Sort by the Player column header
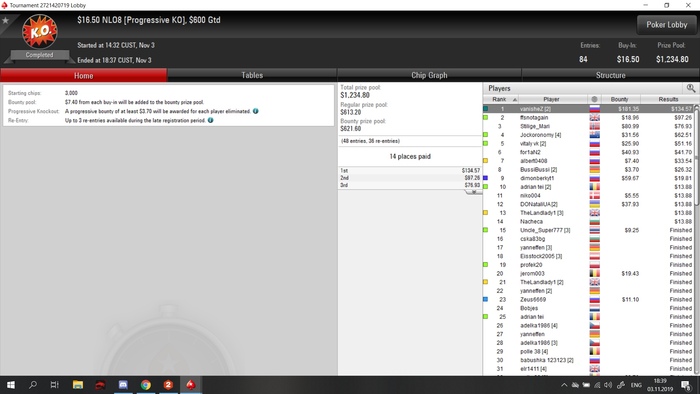Screen dimensions: 700x394 [552, 99]
